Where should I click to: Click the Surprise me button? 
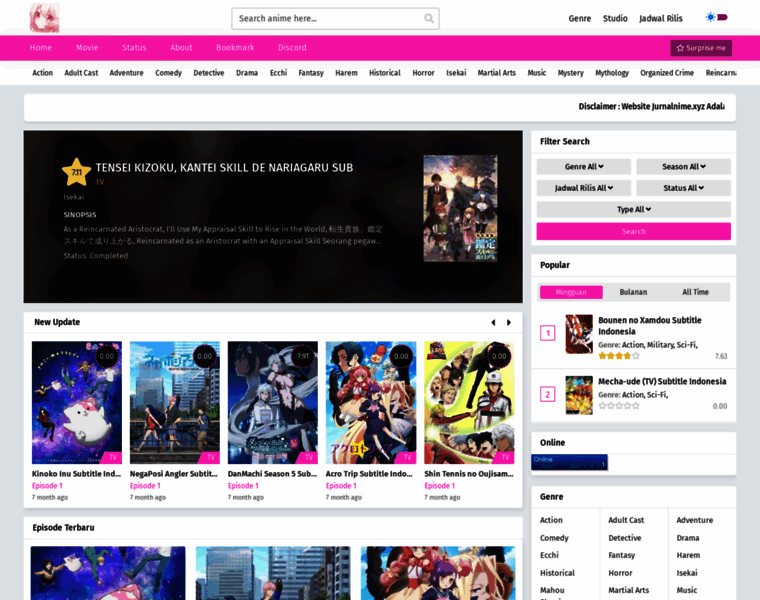[701, 48]
